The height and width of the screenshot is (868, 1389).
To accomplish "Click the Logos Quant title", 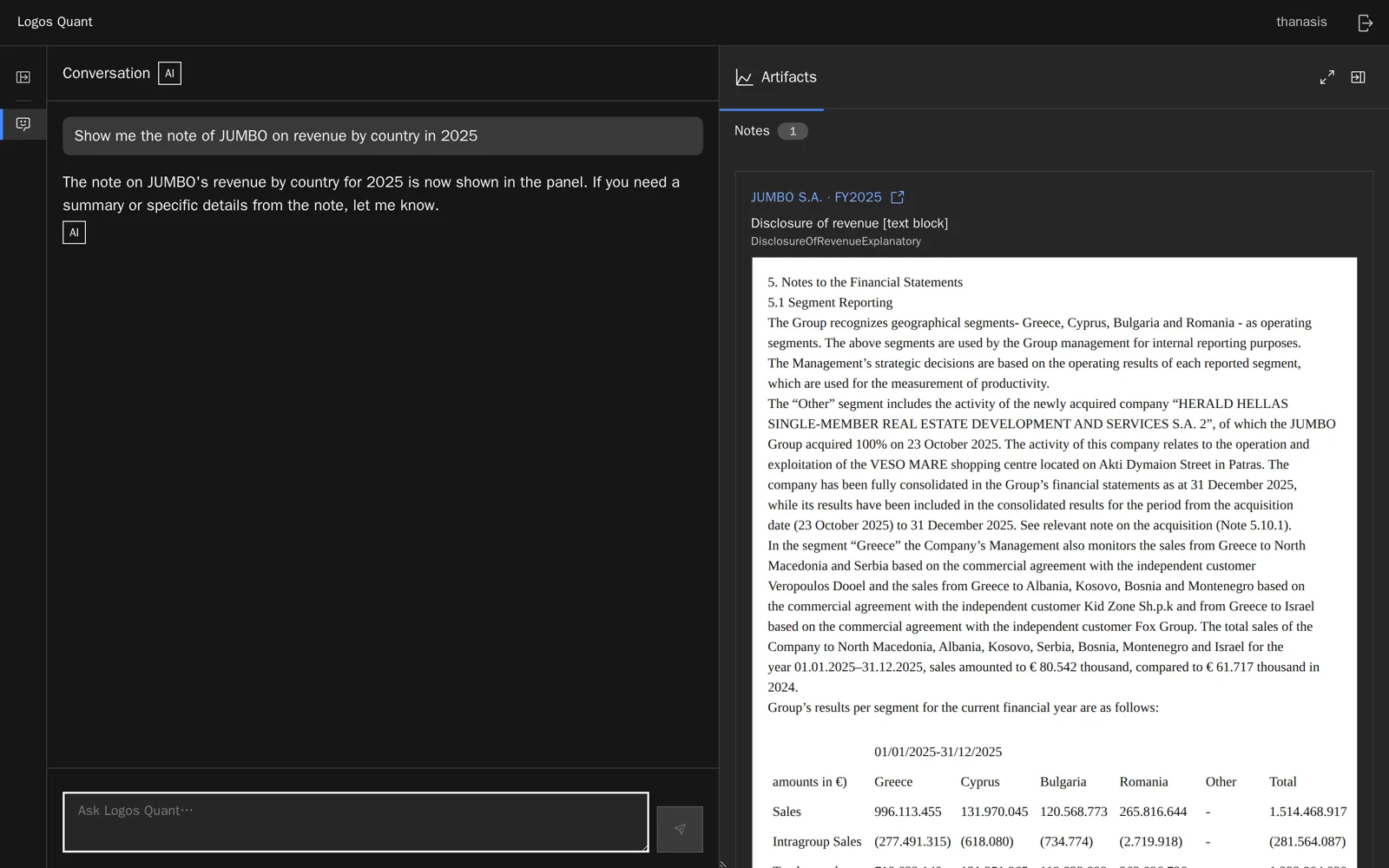I will [55, 22].
